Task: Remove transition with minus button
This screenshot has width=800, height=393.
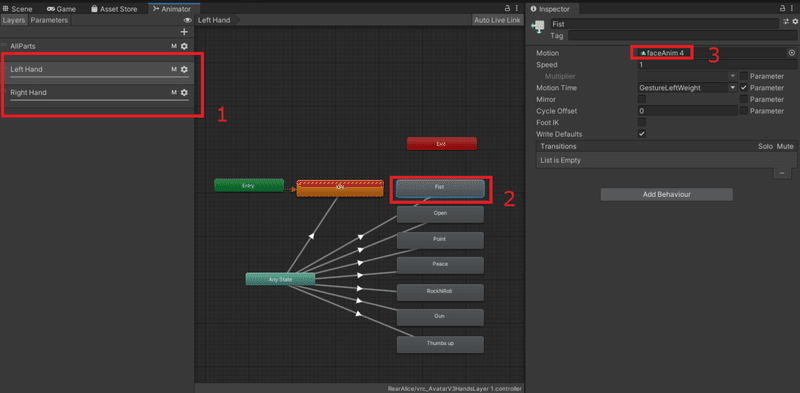Action: pyautogui.click(x=782, y=174)
